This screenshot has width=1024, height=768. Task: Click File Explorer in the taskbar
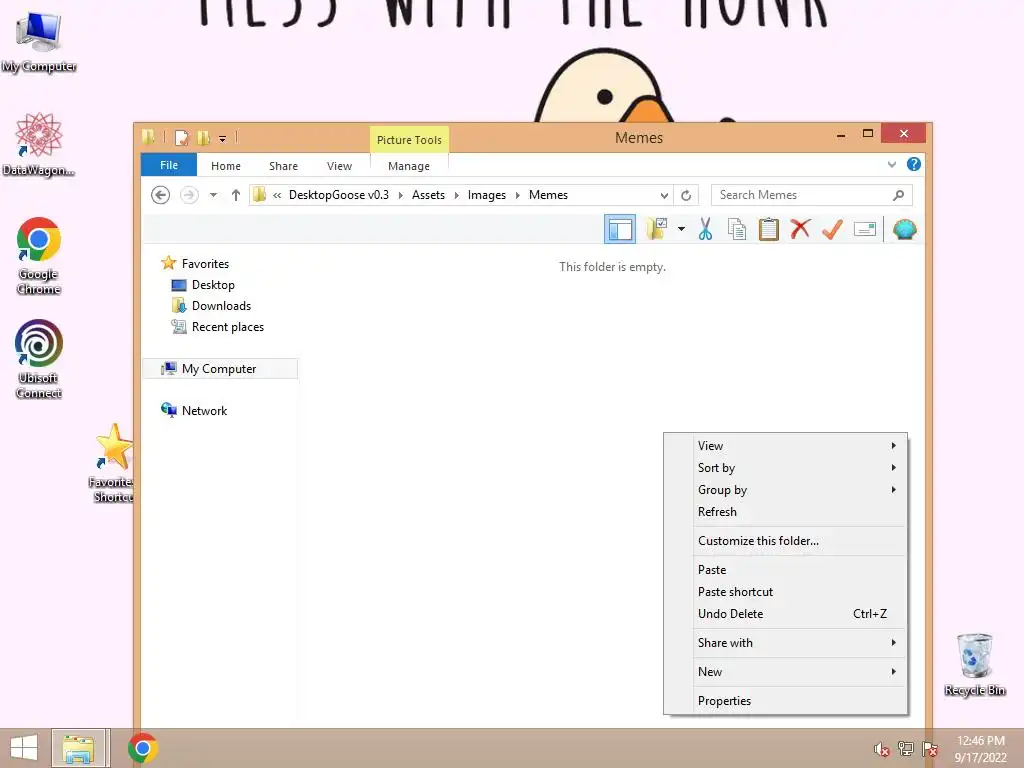78,748
